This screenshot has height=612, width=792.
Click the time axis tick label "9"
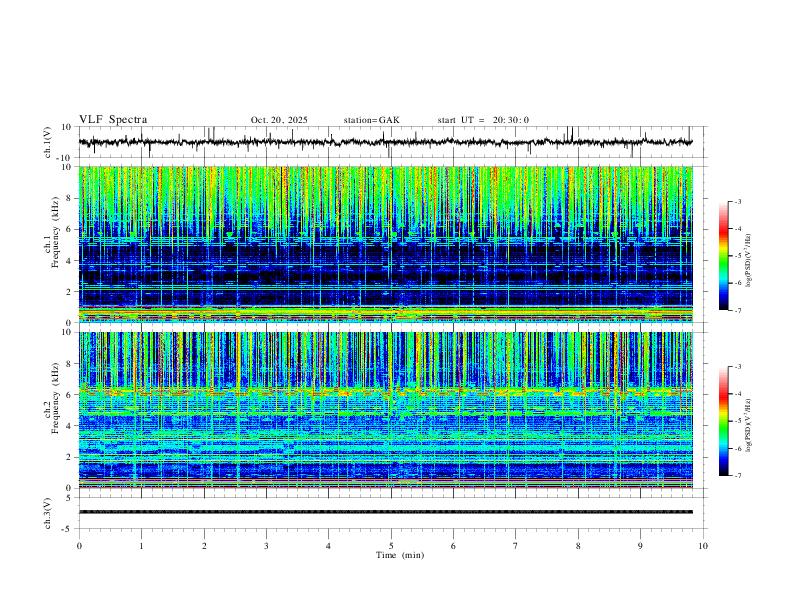[640, 546]
